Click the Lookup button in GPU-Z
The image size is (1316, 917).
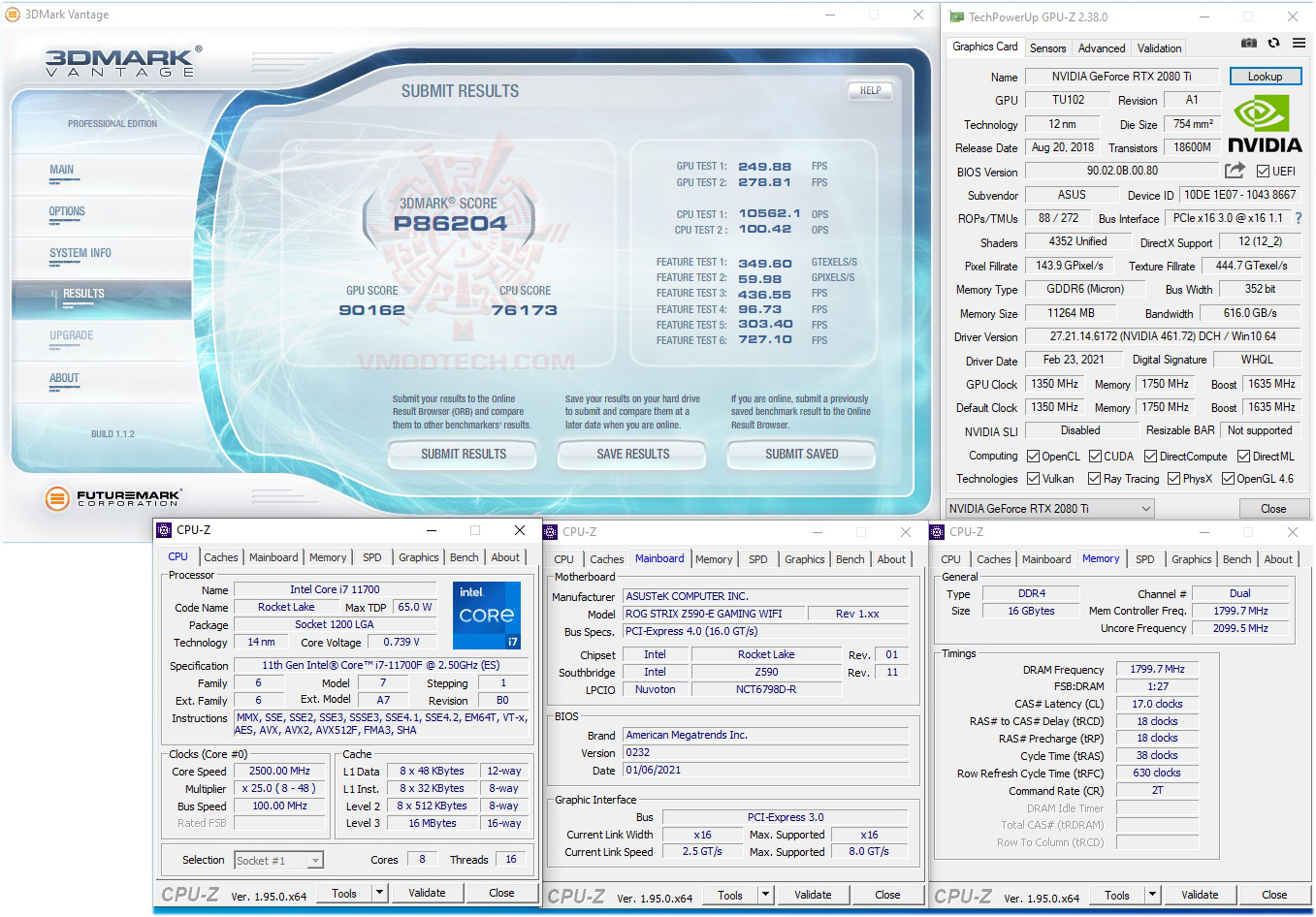pos(1265,77)
